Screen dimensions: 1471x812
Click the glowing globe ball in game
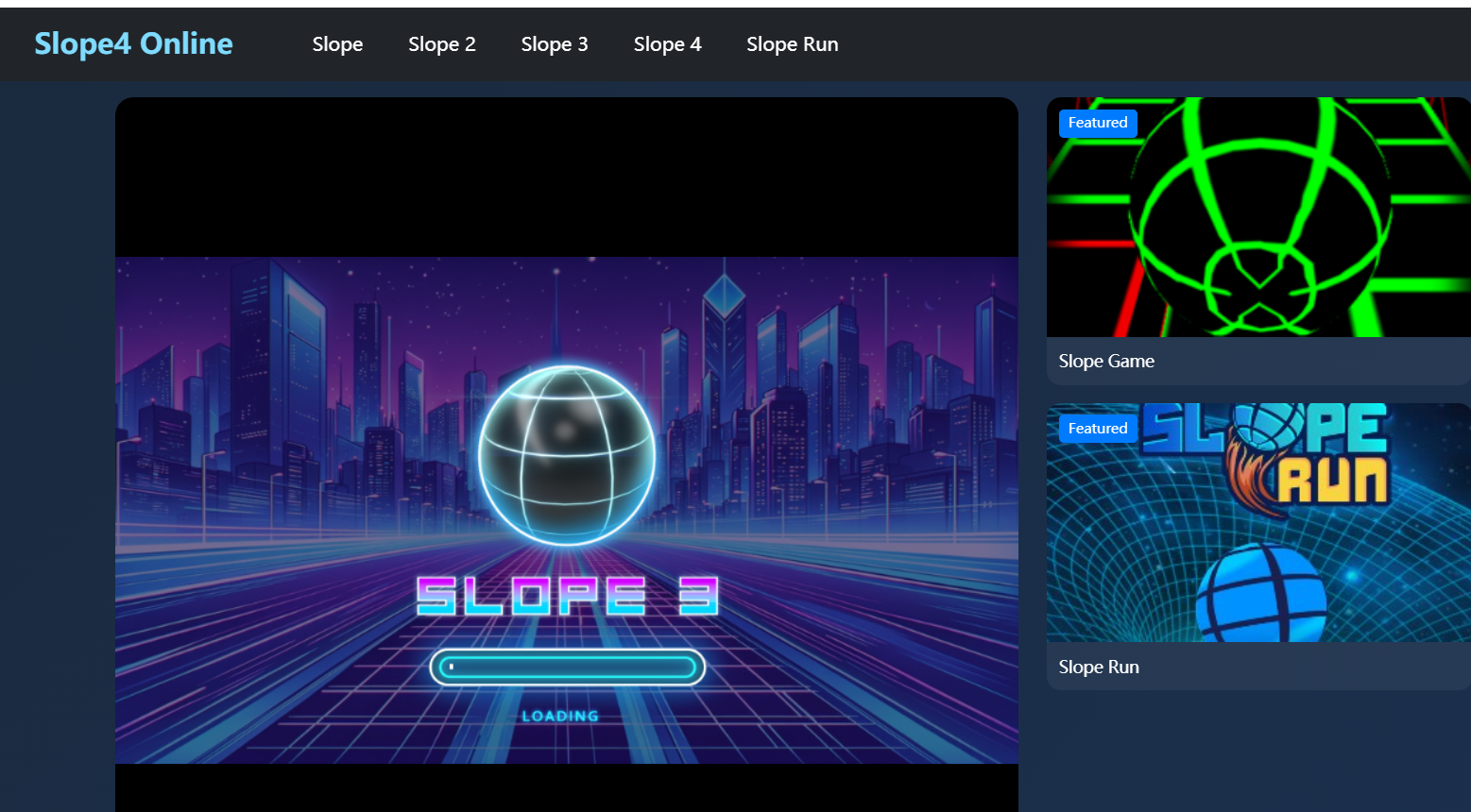coord(566,455)
